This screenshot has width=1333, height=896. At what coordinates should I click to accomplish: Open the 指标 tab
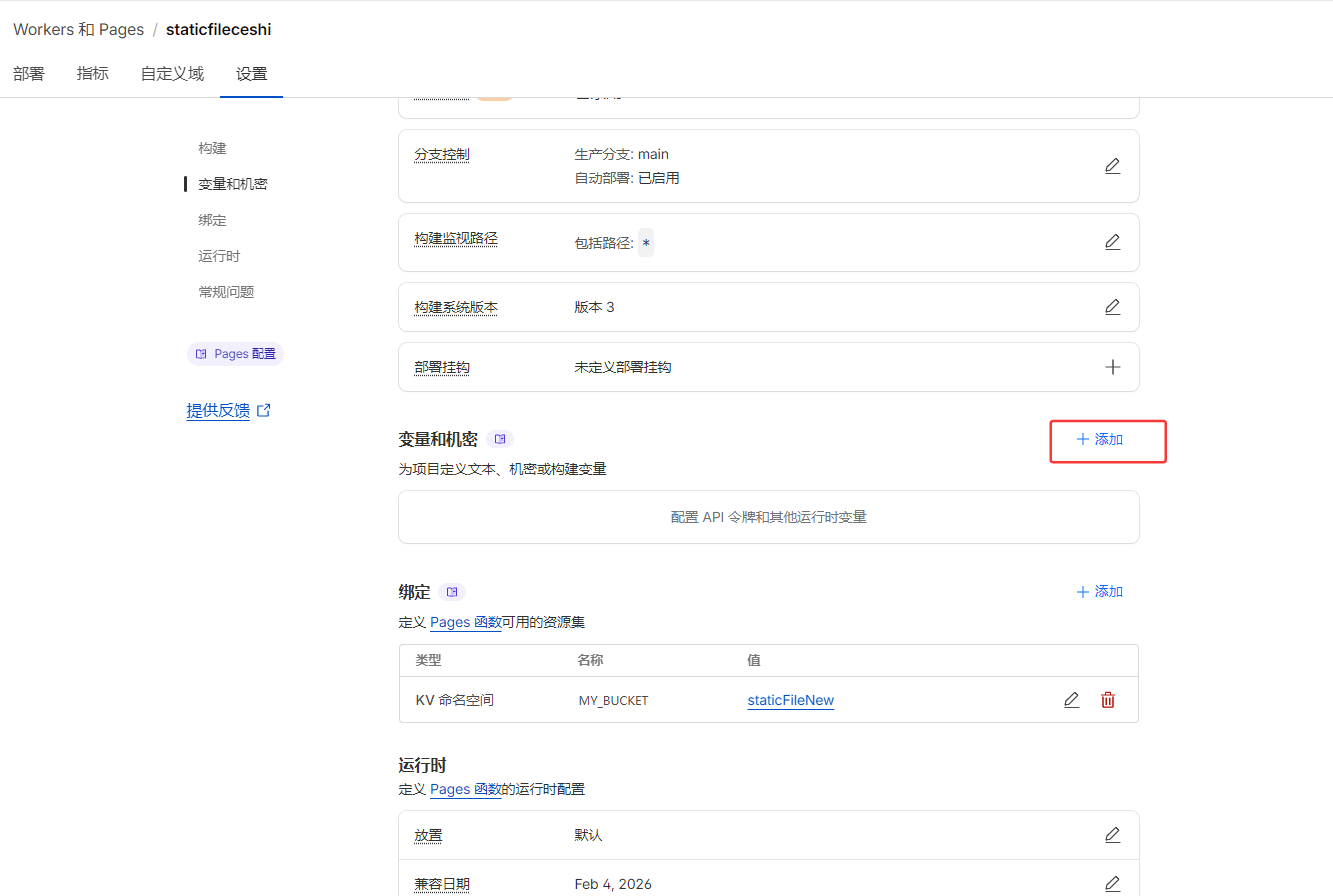coord(92,73)
